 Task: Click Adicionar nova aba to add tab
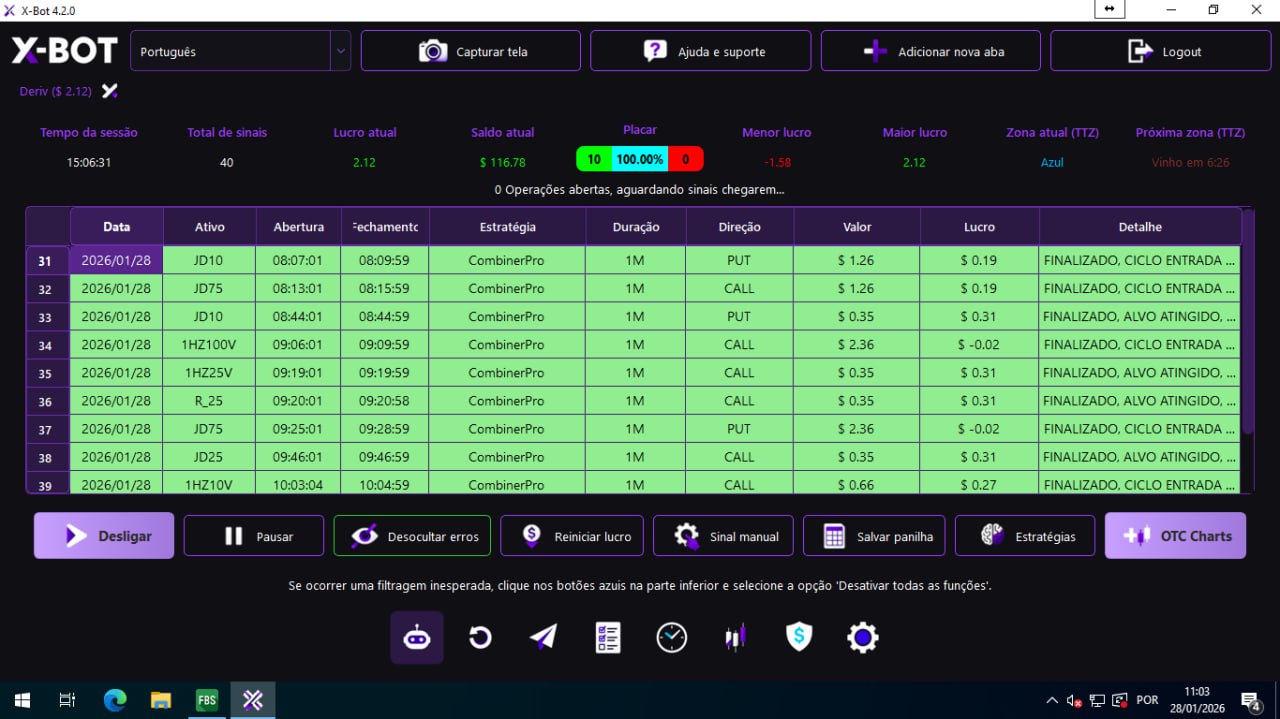point(930,51)
